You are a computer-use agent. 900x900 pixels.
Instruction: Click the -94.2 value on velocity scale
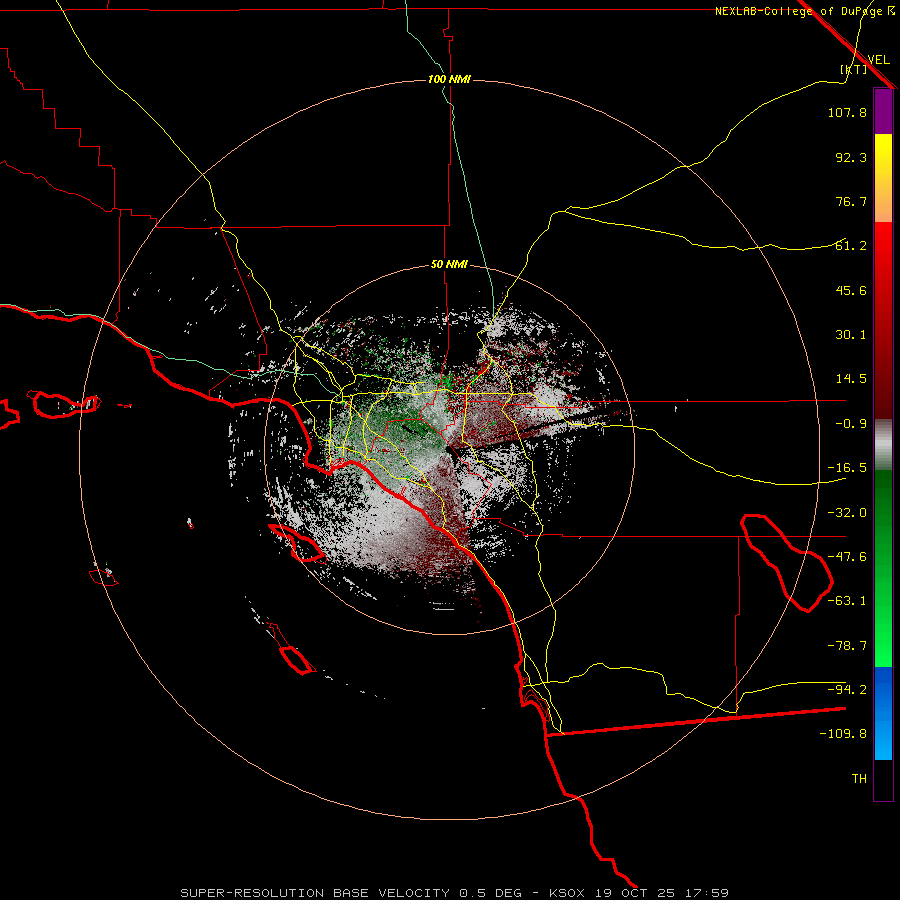pos(847,690)
